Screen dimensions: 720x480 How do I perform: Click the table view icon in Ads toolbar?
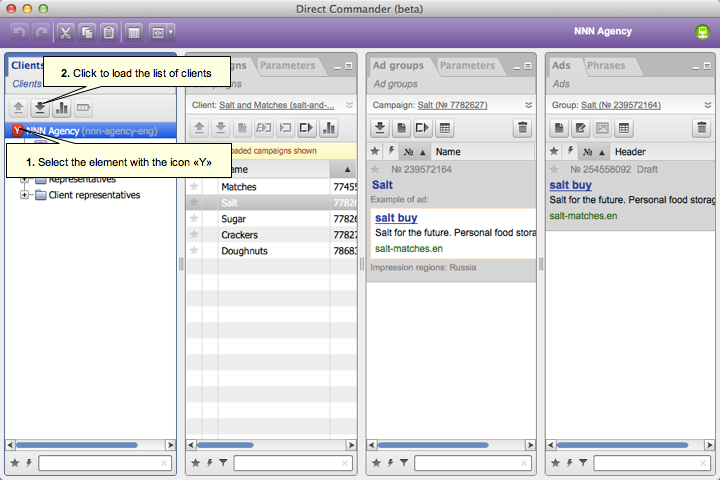tap(624, 128)
